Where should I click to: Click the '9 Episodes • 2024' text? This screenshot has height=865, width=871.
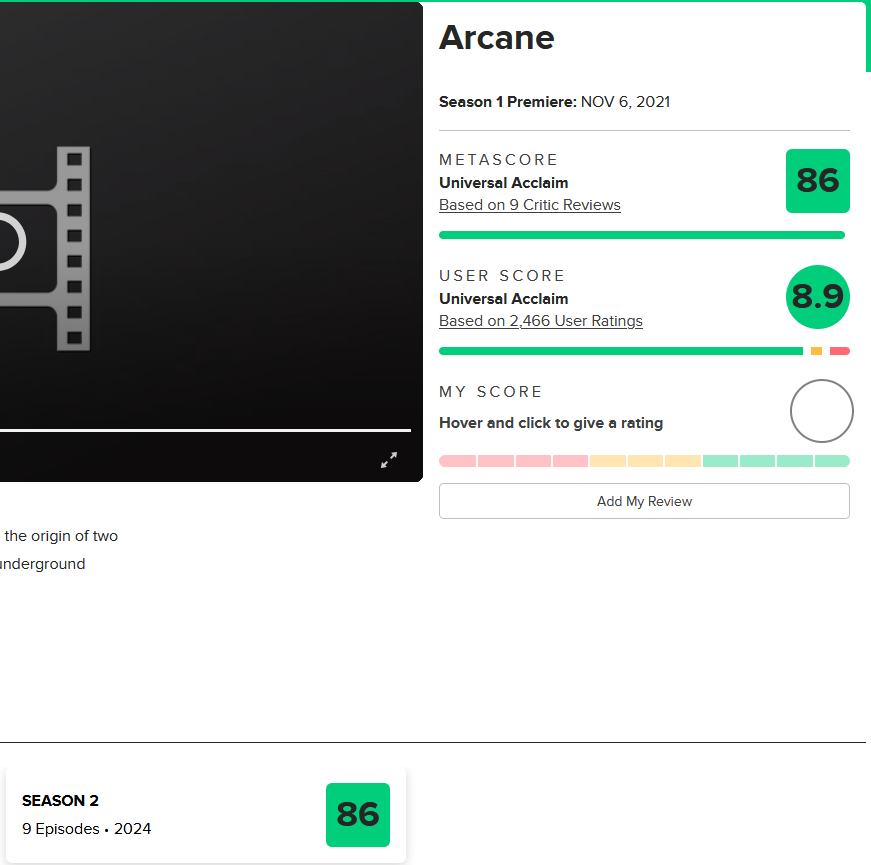click(86, 829)
